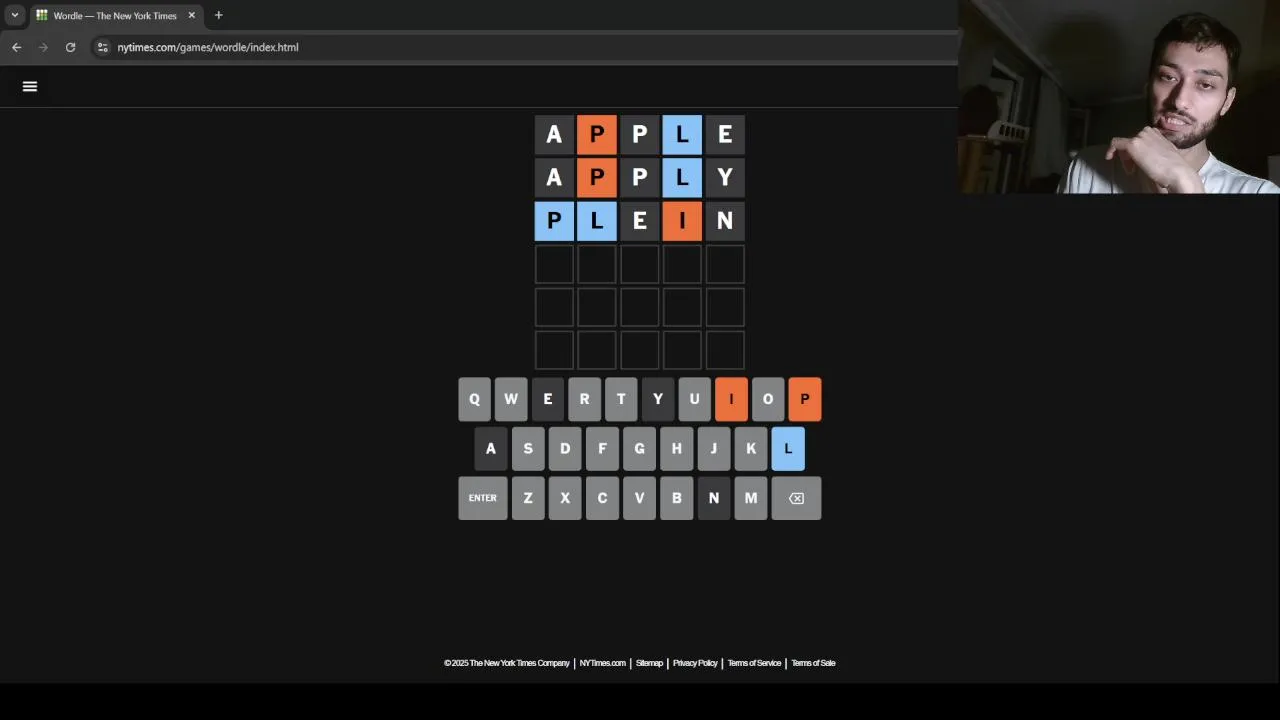Tap the U key on keyboard
Image resolution: width=1280 pixels, height=720 pixels.
point(694,399)
